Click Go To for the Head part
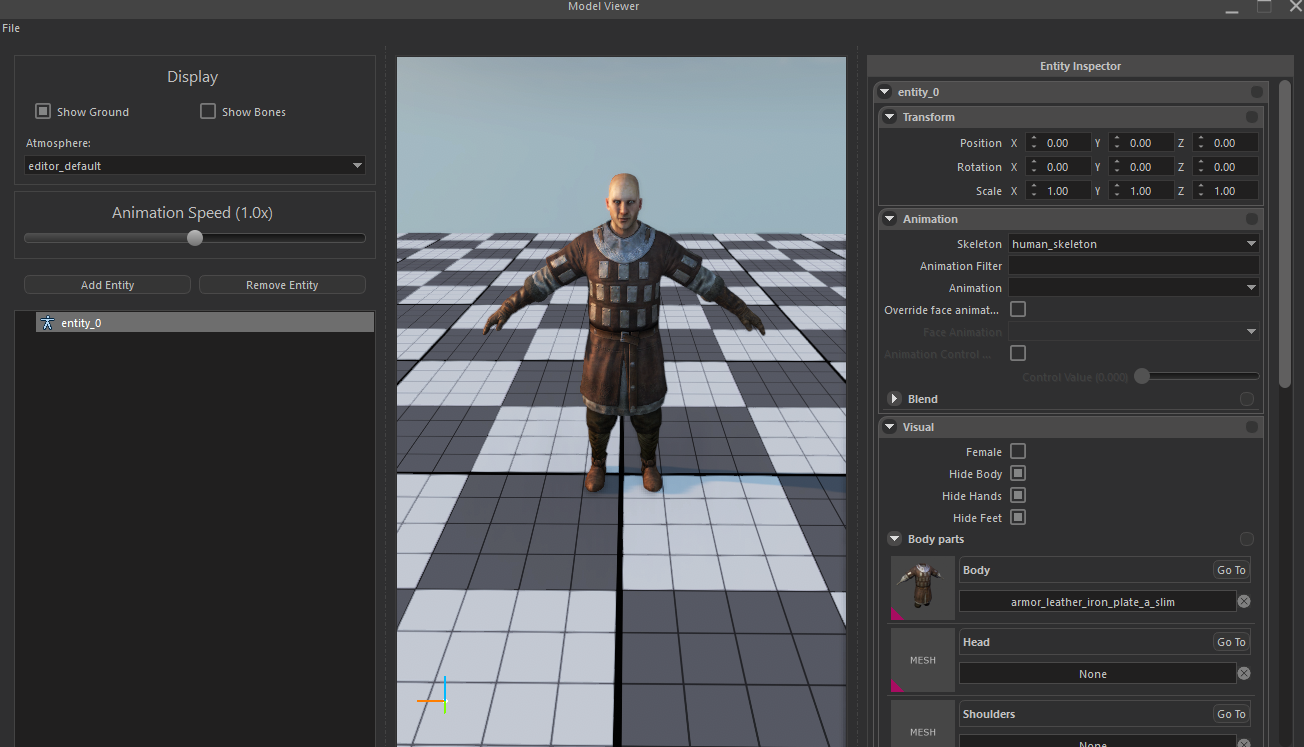1304x747 pixels. pos(1231,642)
